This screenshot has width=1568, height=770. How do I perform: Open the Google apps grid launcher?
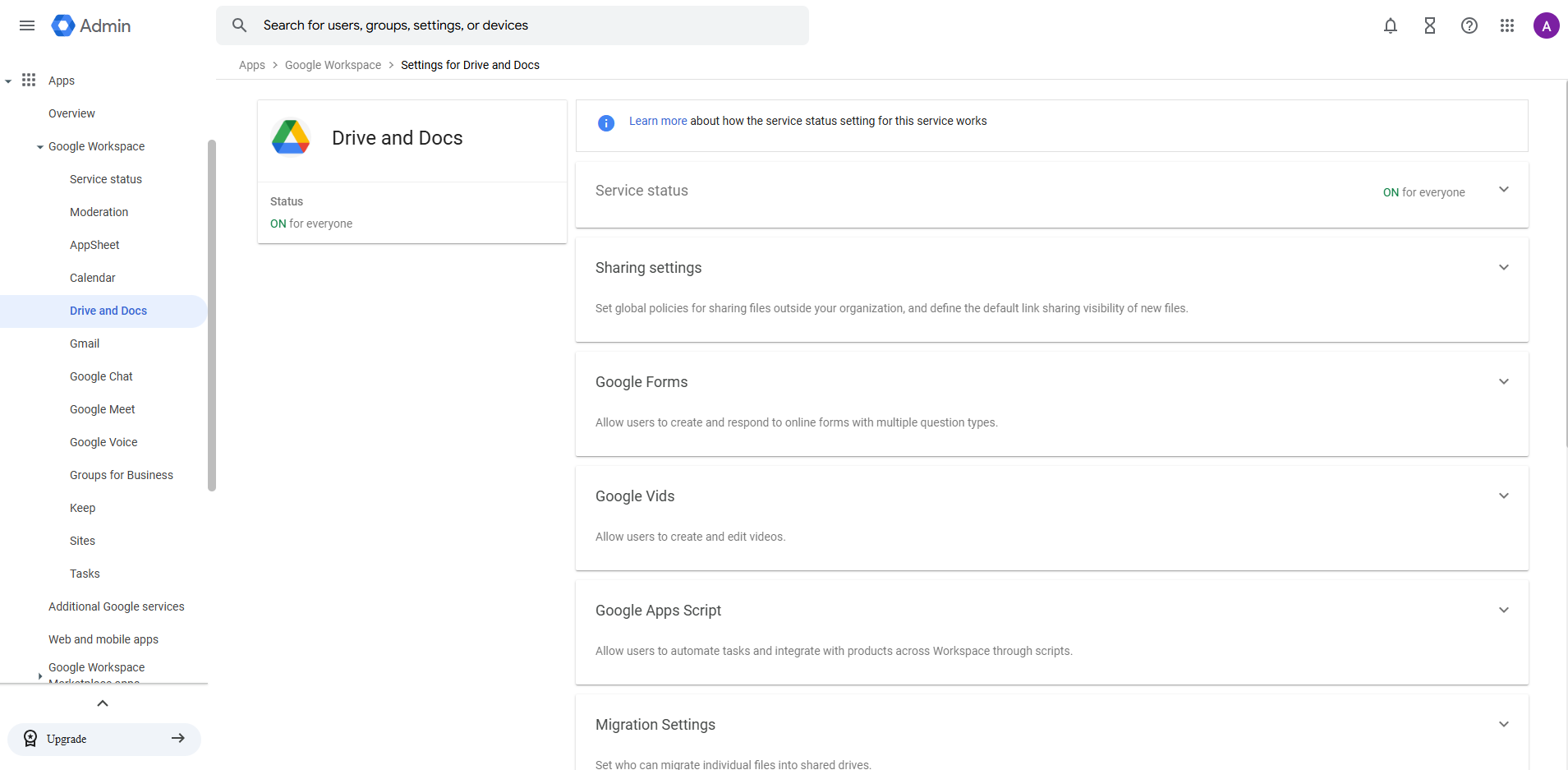coord(1506,25)
